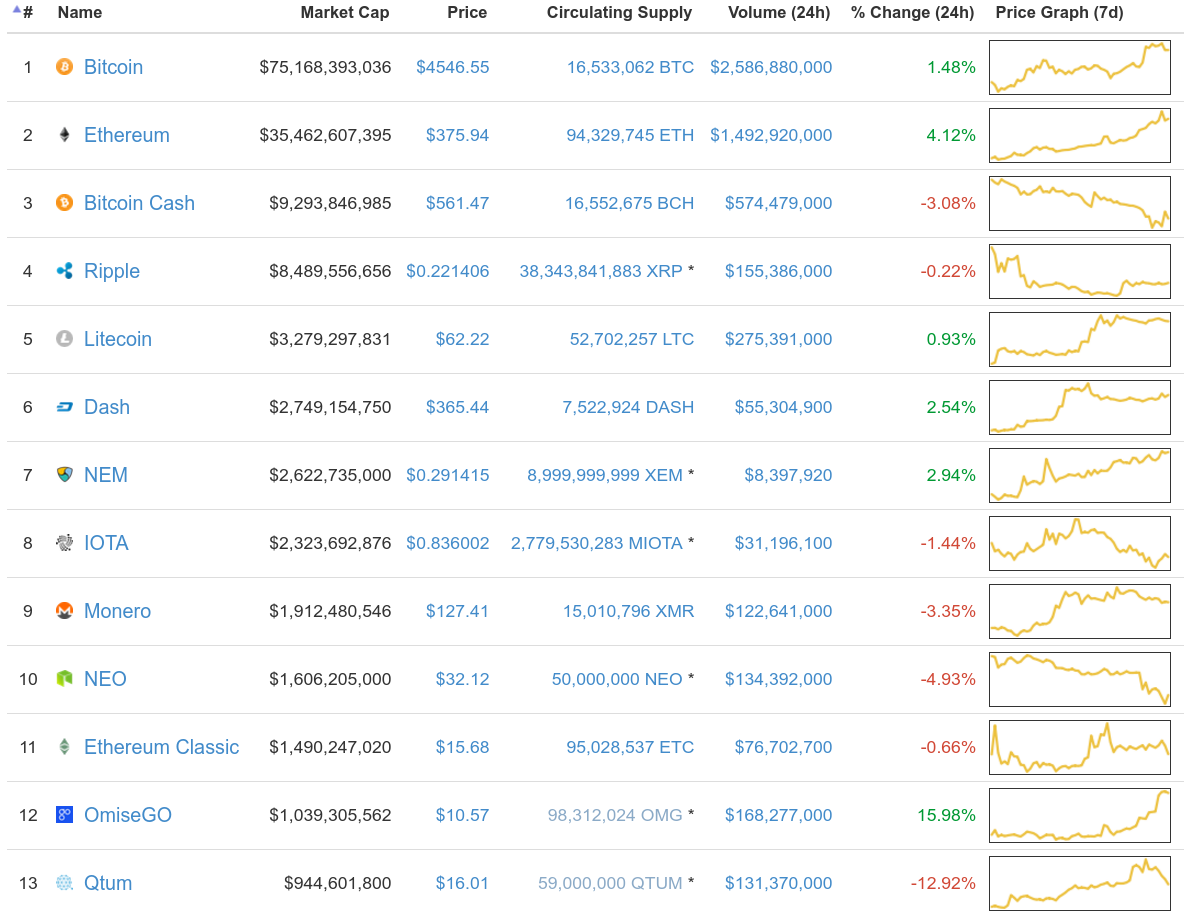Open Qtum 7-day price graph thumbnail
This screenshot has width=1189, height=914.
point(1080,883)
